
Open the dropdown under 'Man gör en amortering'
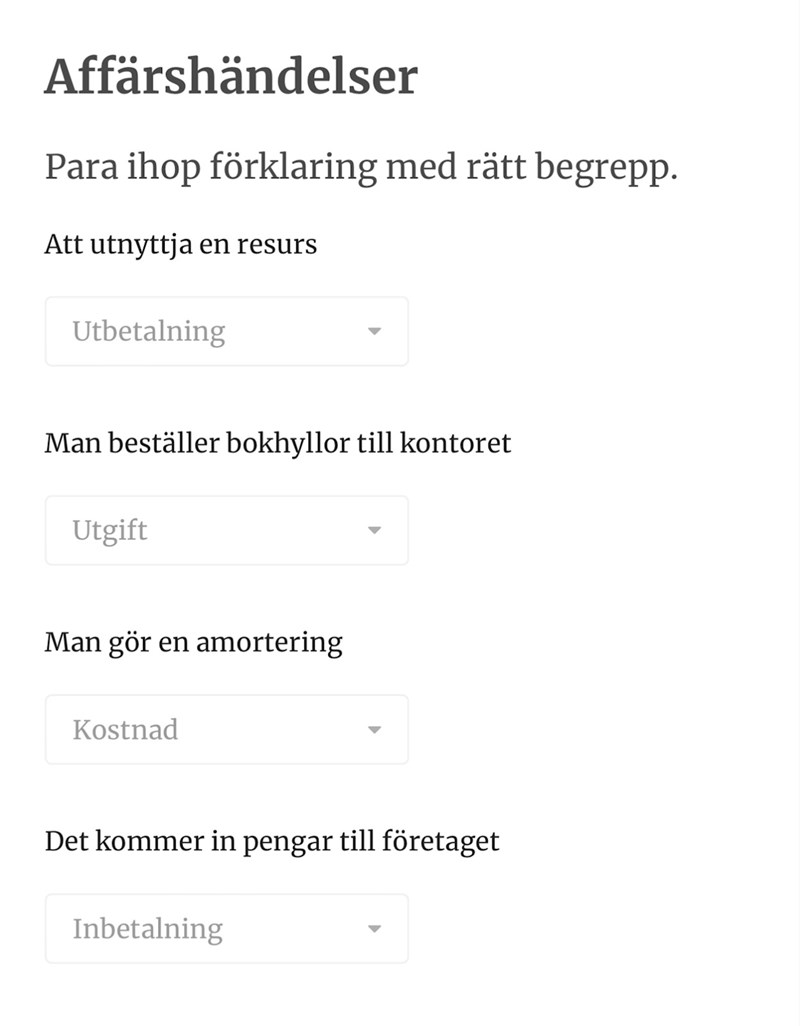[x=226, y=730]
